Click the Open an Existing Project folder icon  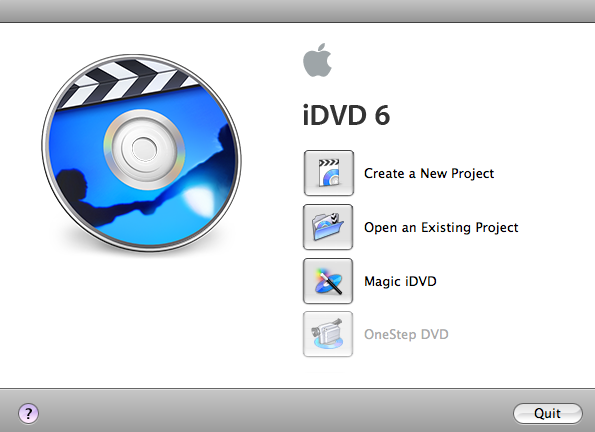(x=328, y=227)
